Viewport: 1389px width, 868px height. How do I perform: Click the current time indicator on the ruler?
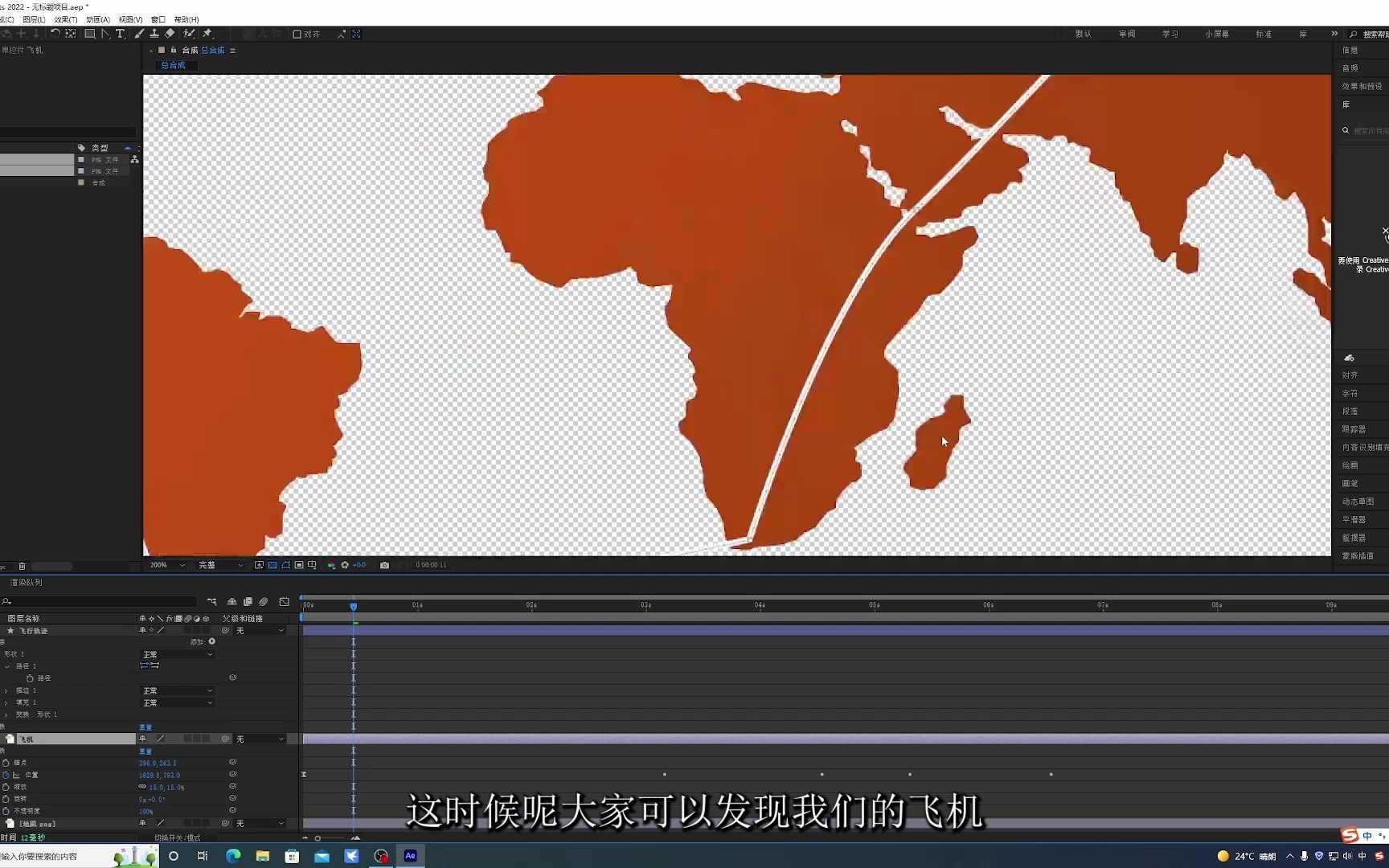tap(353, 607)
